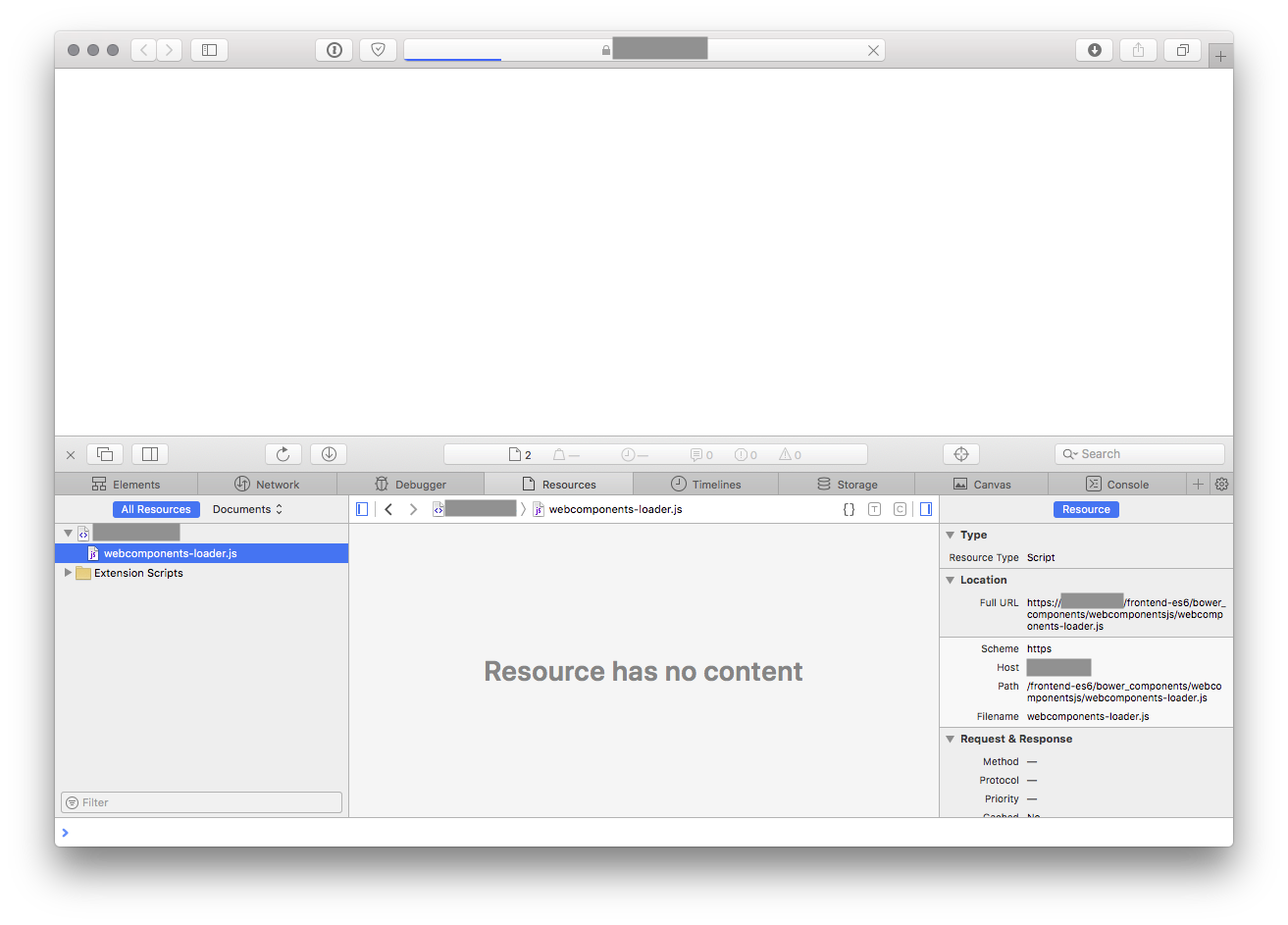Reload the page from the inspector toolbar
This screenshot has height=925, width=1288.
[x=283, y=453]
